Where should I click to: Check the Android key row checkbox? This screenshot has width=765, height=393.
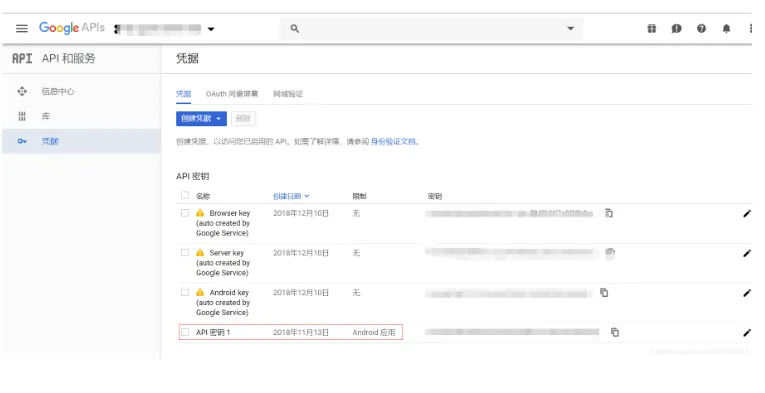(x=185, y=292)
